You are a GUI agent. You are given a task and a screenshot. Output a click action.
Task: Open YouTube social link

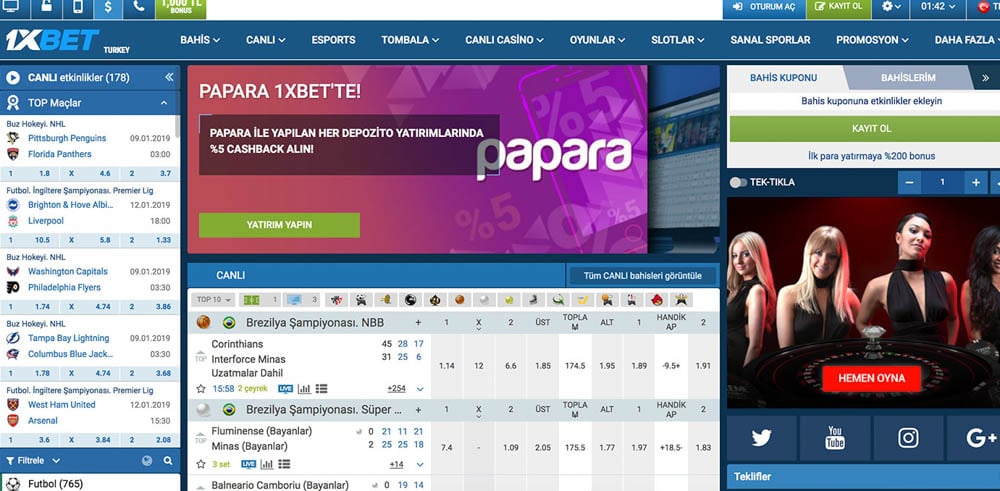835,438
